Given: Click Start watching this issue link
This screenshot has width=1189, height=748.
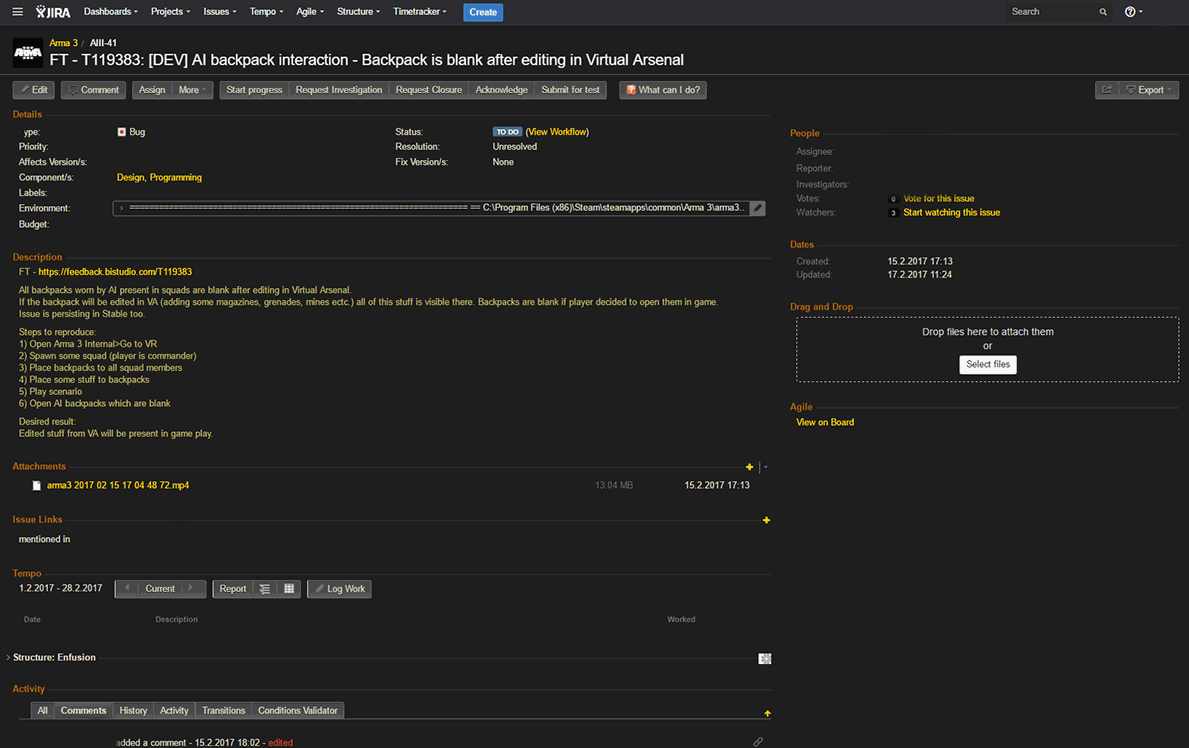Looking at the screenshot, I should point(952,212).
